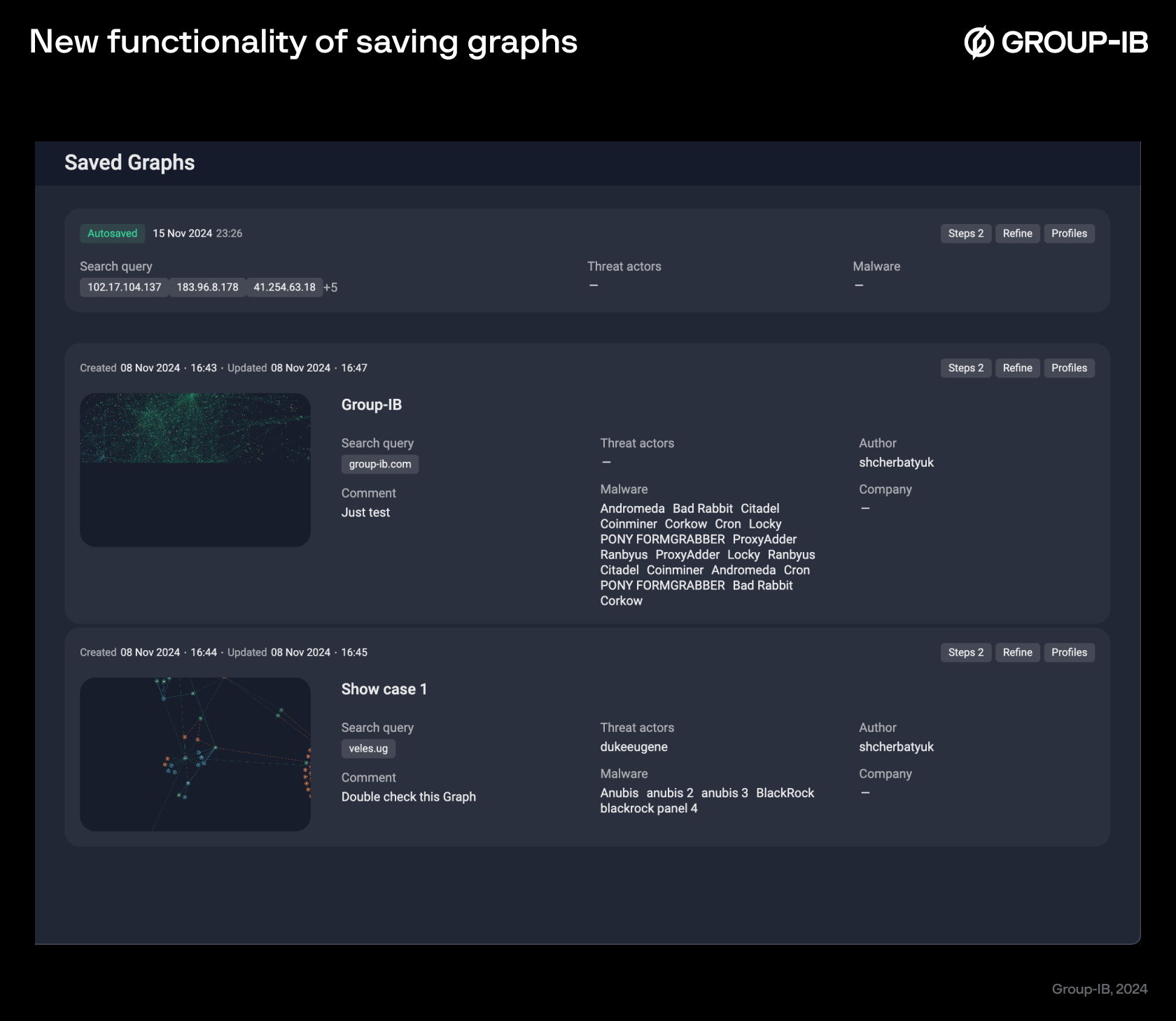Select the 102.17.104.137 search query chip
Viewport: 1176px width, 1021px height.
coord(123,287)
